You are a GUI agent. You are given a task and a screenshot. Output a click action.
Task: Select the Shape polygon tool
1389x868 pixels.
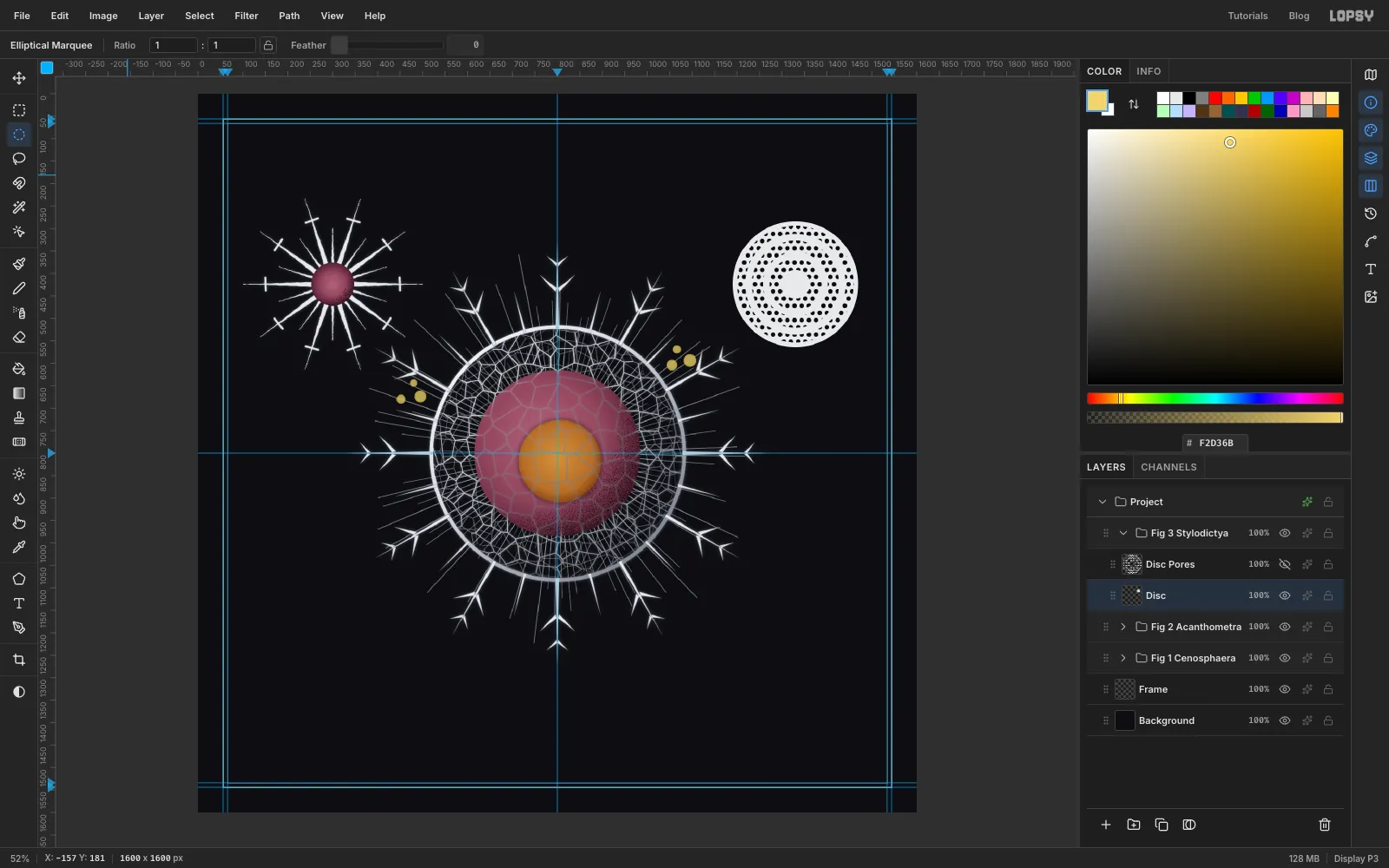tap(19, 579)
